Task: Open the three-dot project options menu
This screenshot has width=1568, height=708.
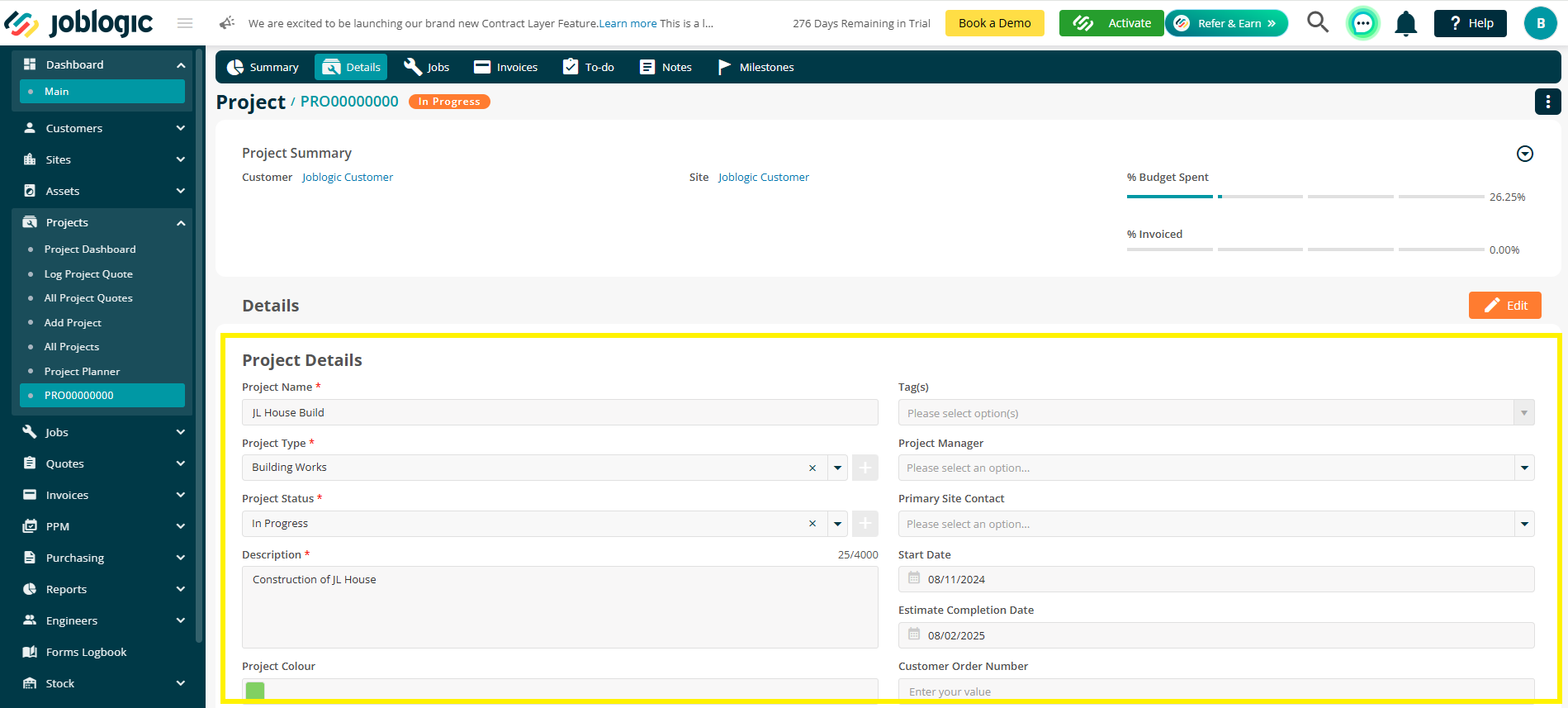Action: 1547,102
